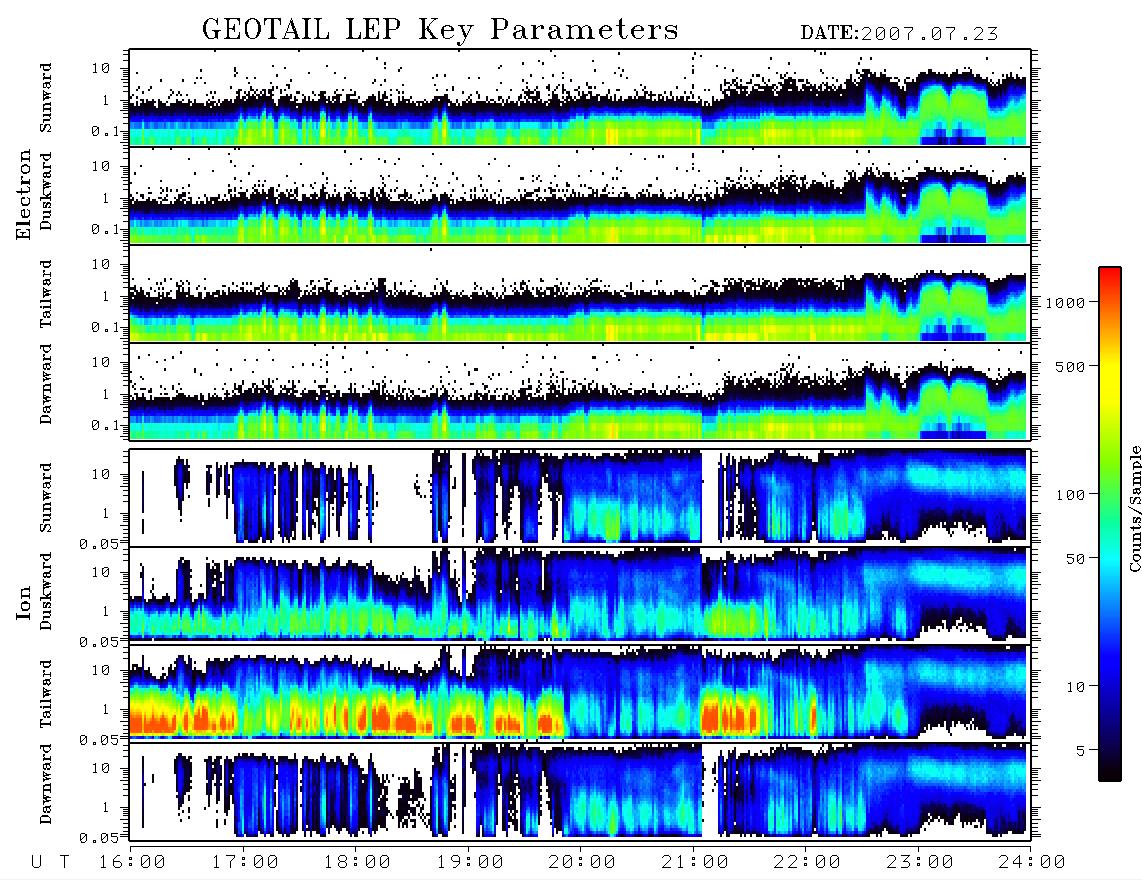
Task: Click the Electron Sunward spectrogram panel
Action: 580,98
